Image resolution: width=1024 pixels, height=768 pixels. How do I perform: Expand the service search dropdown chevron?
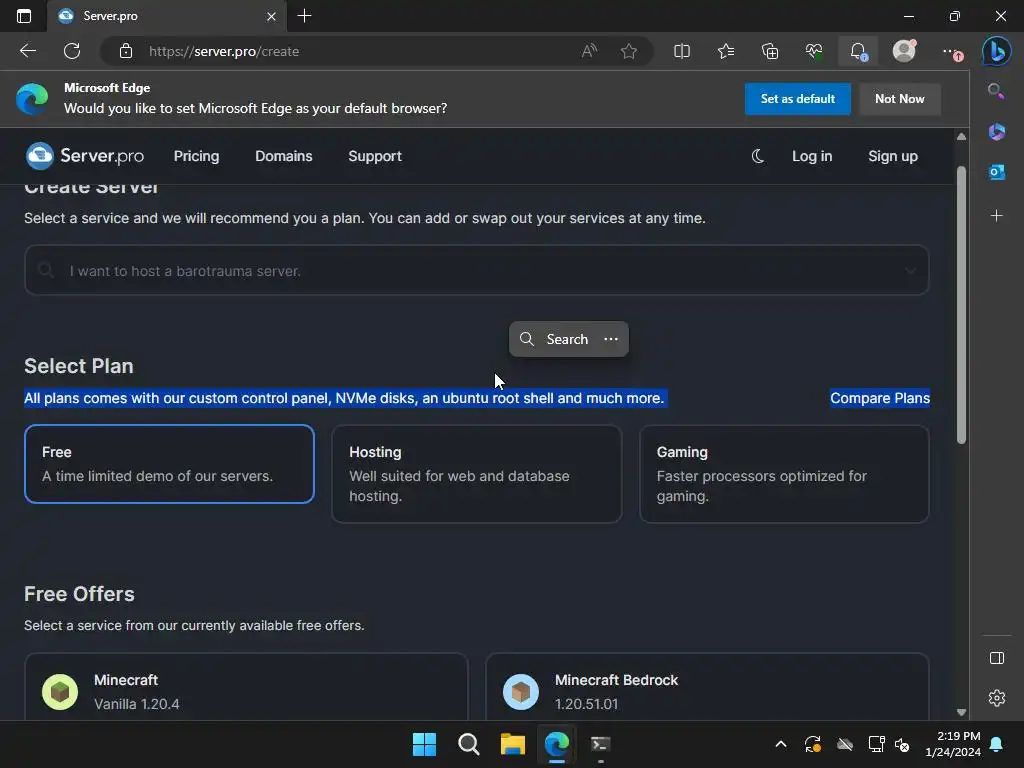(x=910, y=270)
